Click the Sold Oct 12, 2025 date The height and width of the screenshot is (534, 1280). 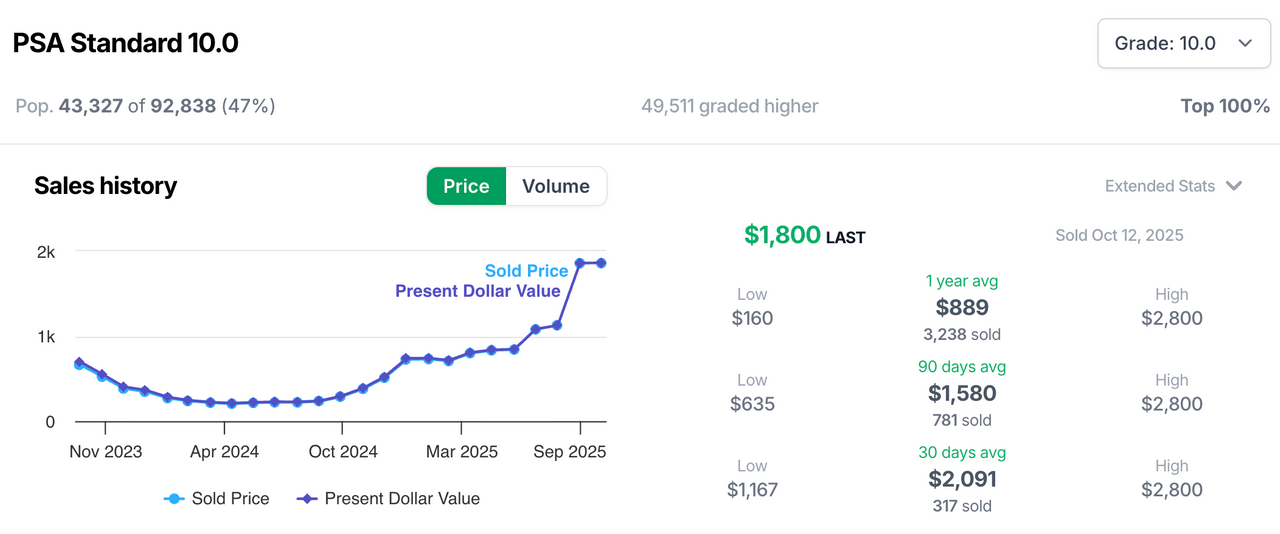(1119, 236)
